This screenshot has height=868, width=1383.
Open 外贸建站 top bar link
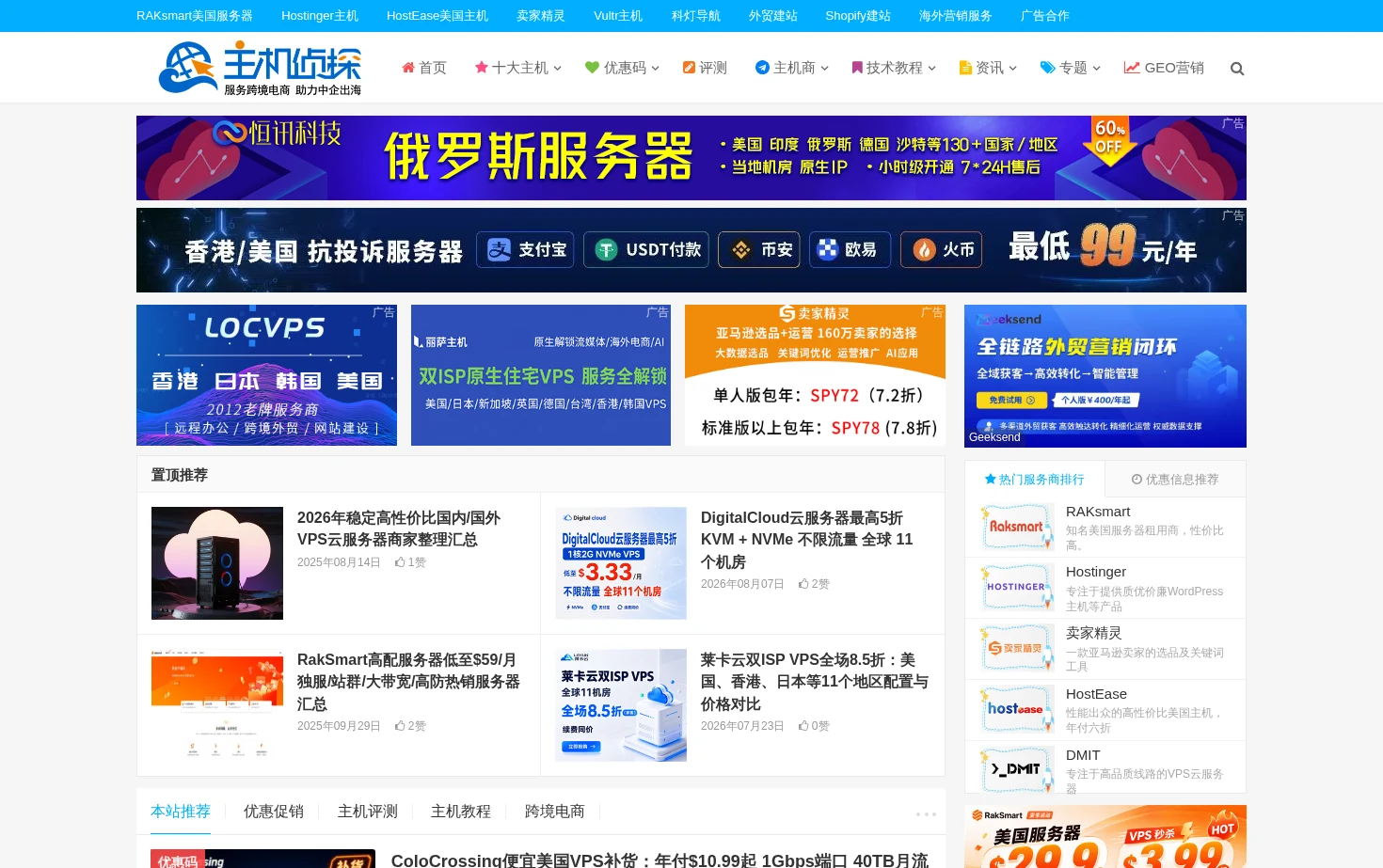[773, 16]
